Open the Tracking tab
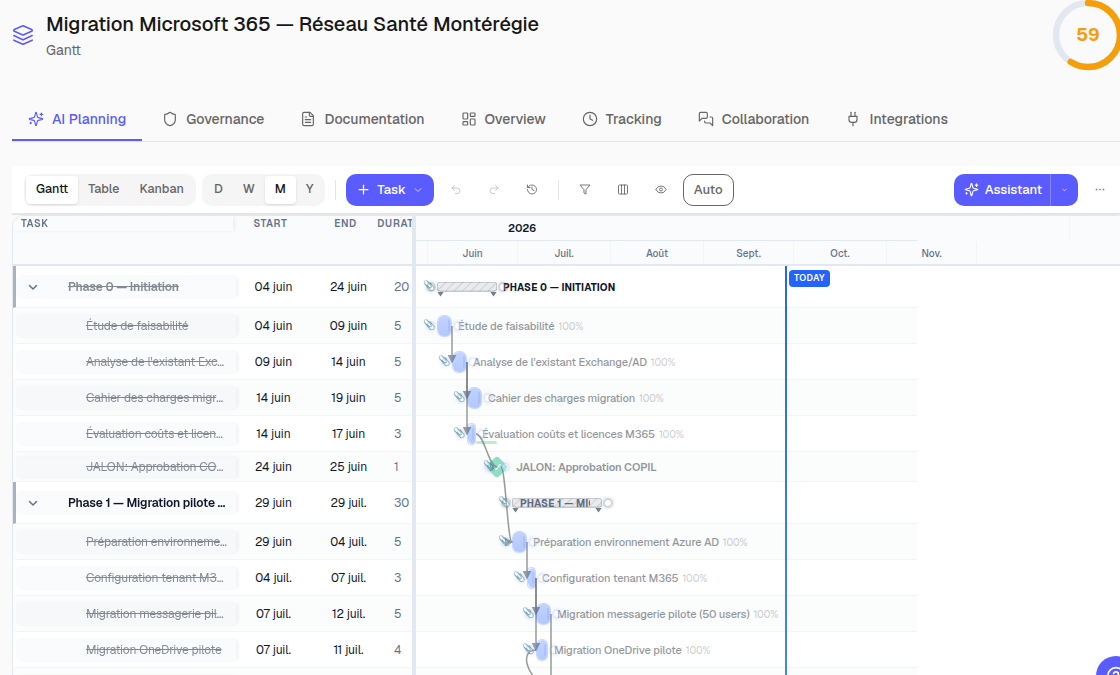This screenshot has width=1120, height=675. pyautogui.click(x=622, y=119)
